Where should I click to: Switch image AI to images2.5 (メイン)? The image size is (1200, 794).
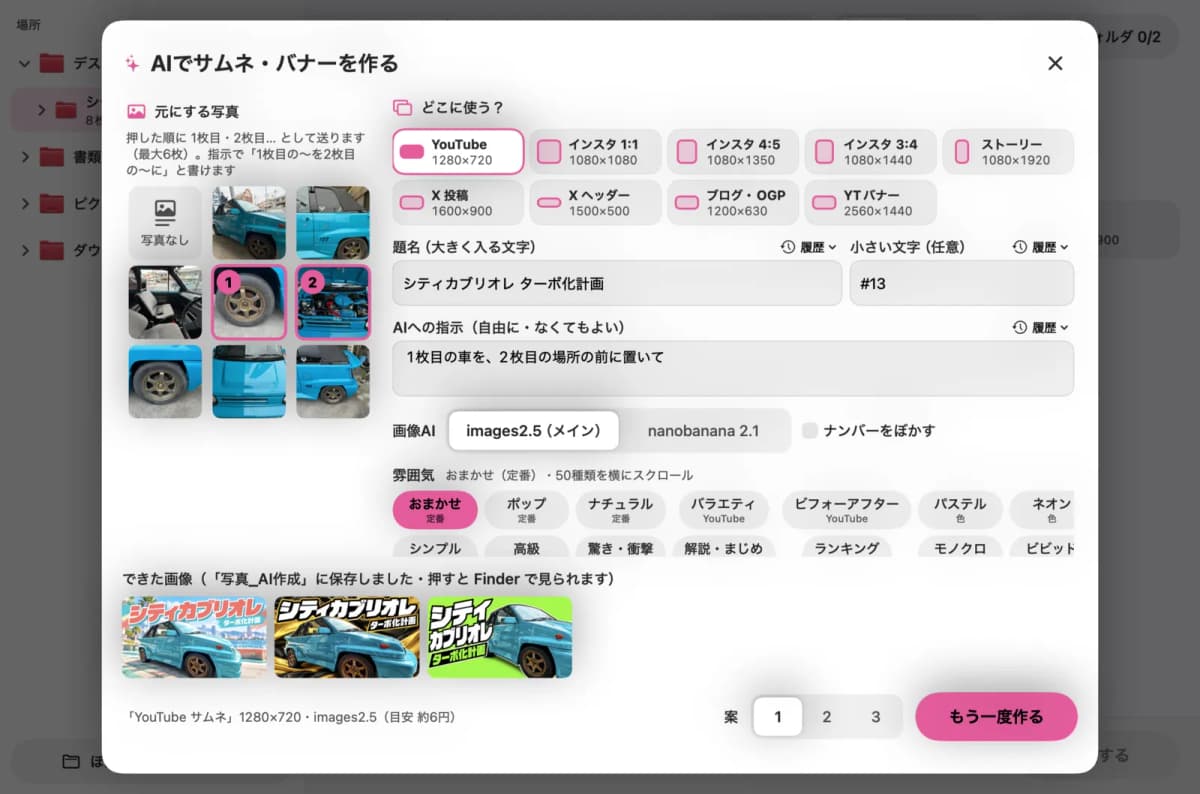[534, 431]
